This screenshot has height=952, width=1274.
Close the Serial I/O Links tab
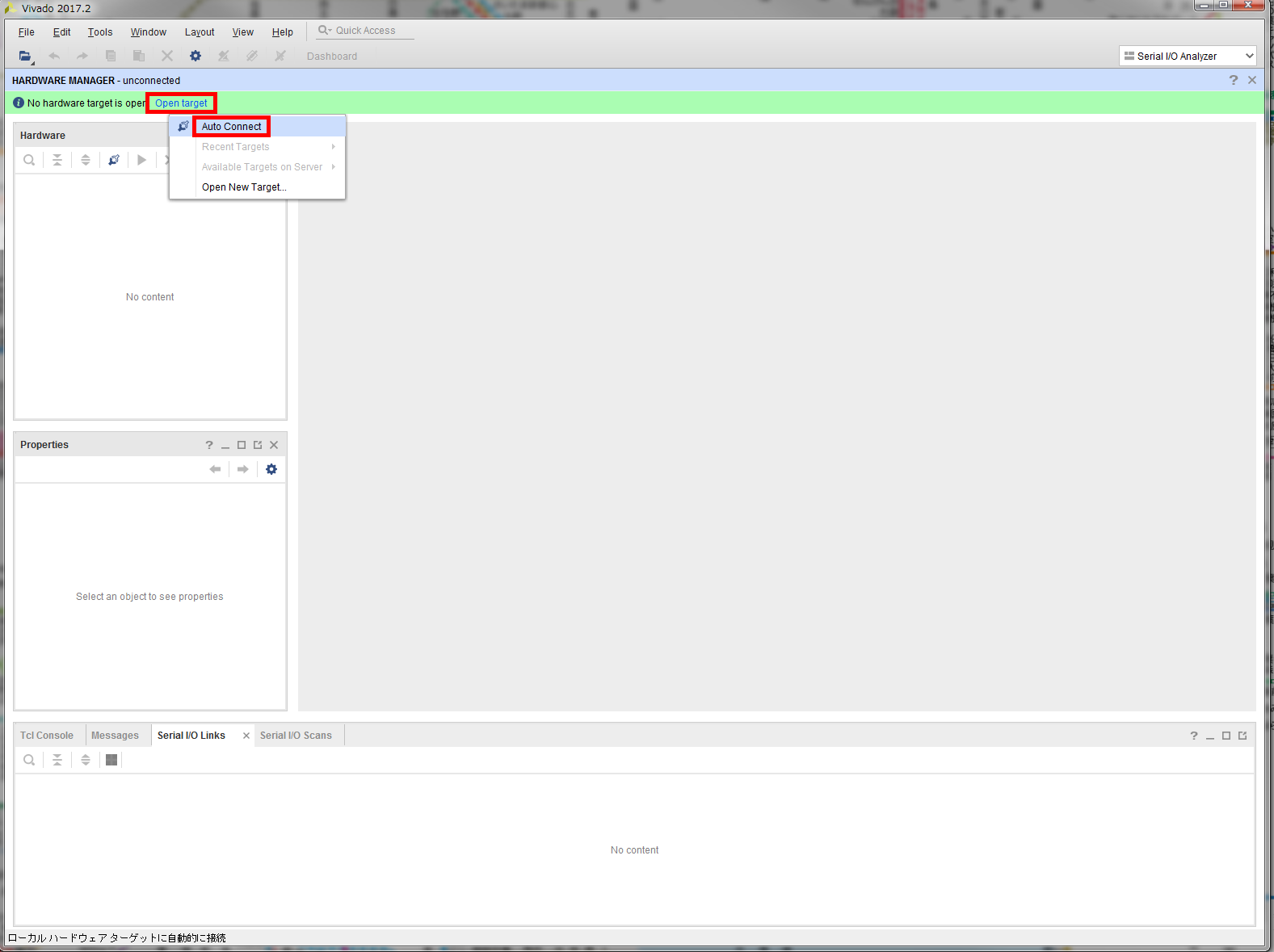pyautogui.click(x=246, y=736)
